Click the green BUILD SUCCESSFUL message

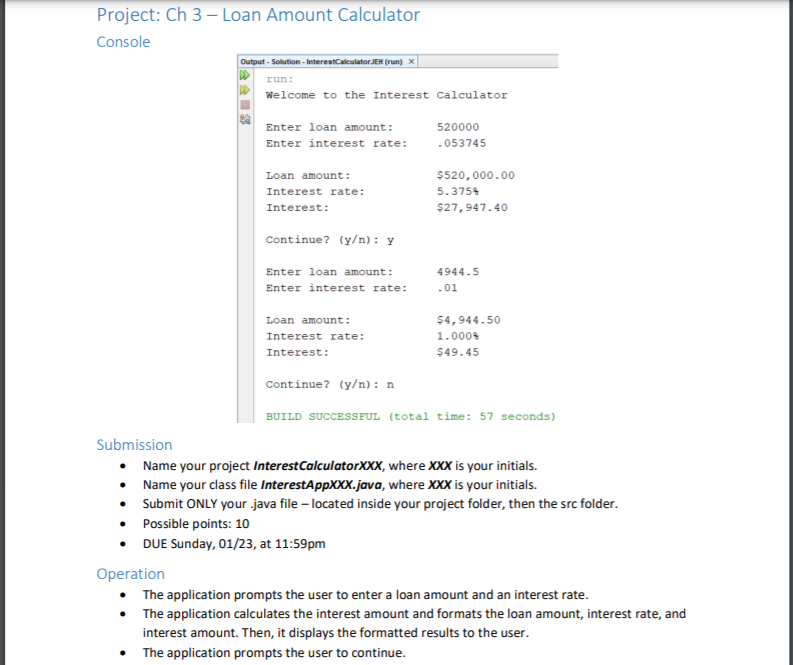click(x=411, y=417)
